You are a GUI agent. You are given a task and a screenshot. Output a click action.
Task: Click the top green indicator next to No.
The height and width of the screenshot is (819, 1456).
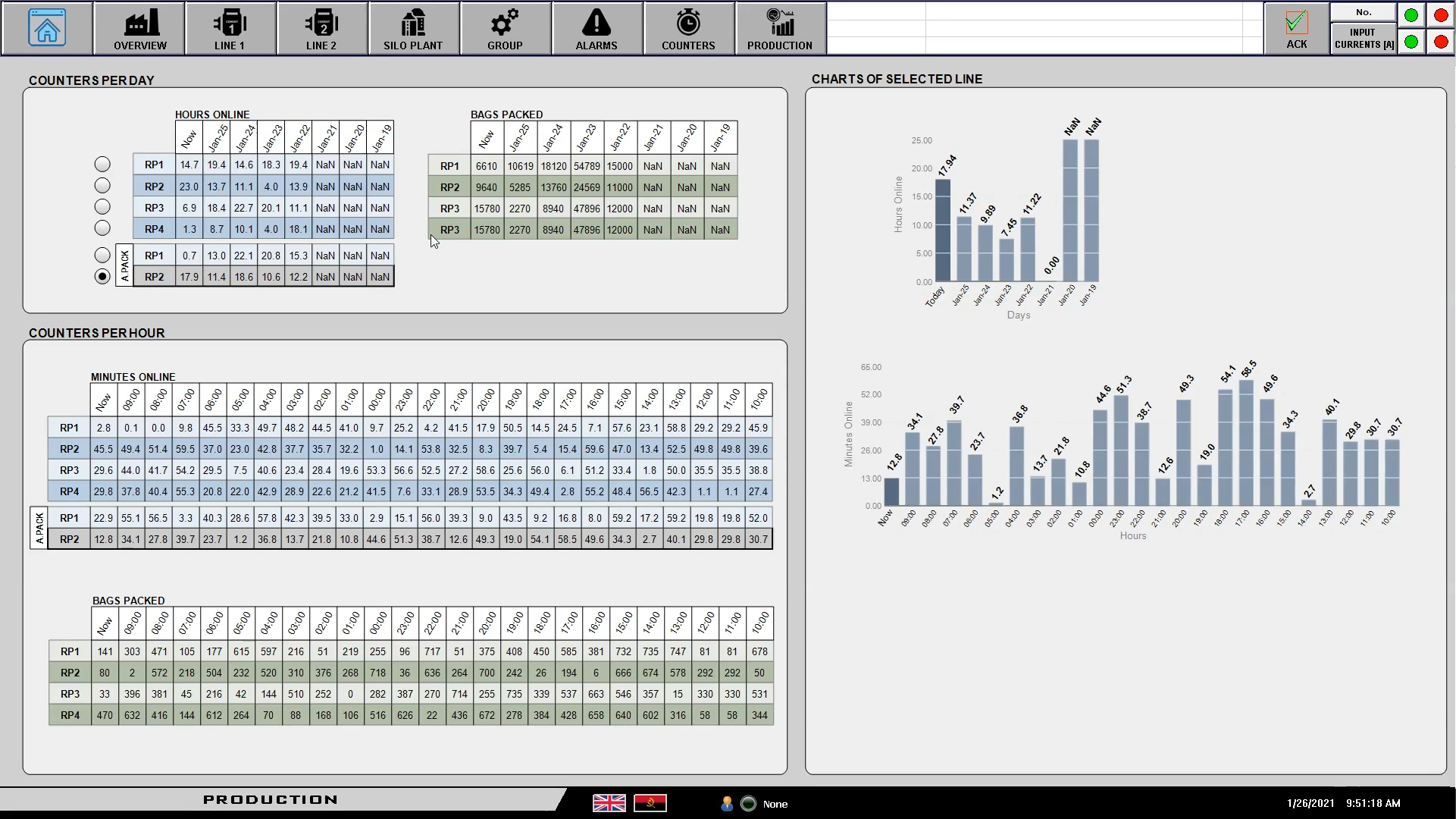click(1411, 15)
